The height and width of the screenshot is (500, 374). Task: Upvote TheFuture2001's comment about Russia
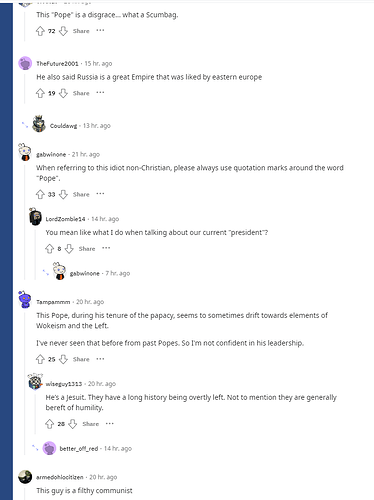coord(40,93)
